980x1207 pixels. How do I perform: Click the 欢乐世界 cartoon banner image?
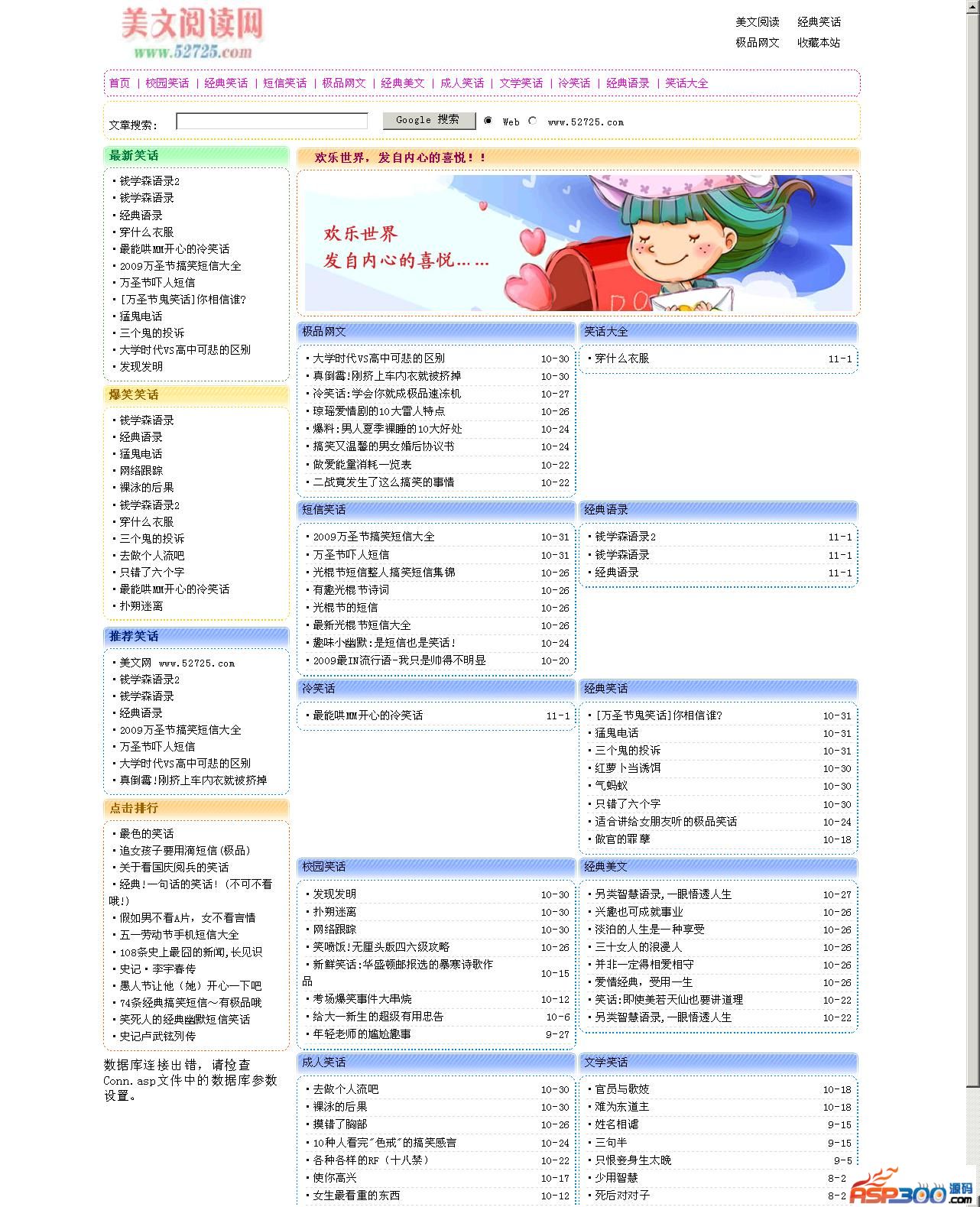(x=578, y=243)
